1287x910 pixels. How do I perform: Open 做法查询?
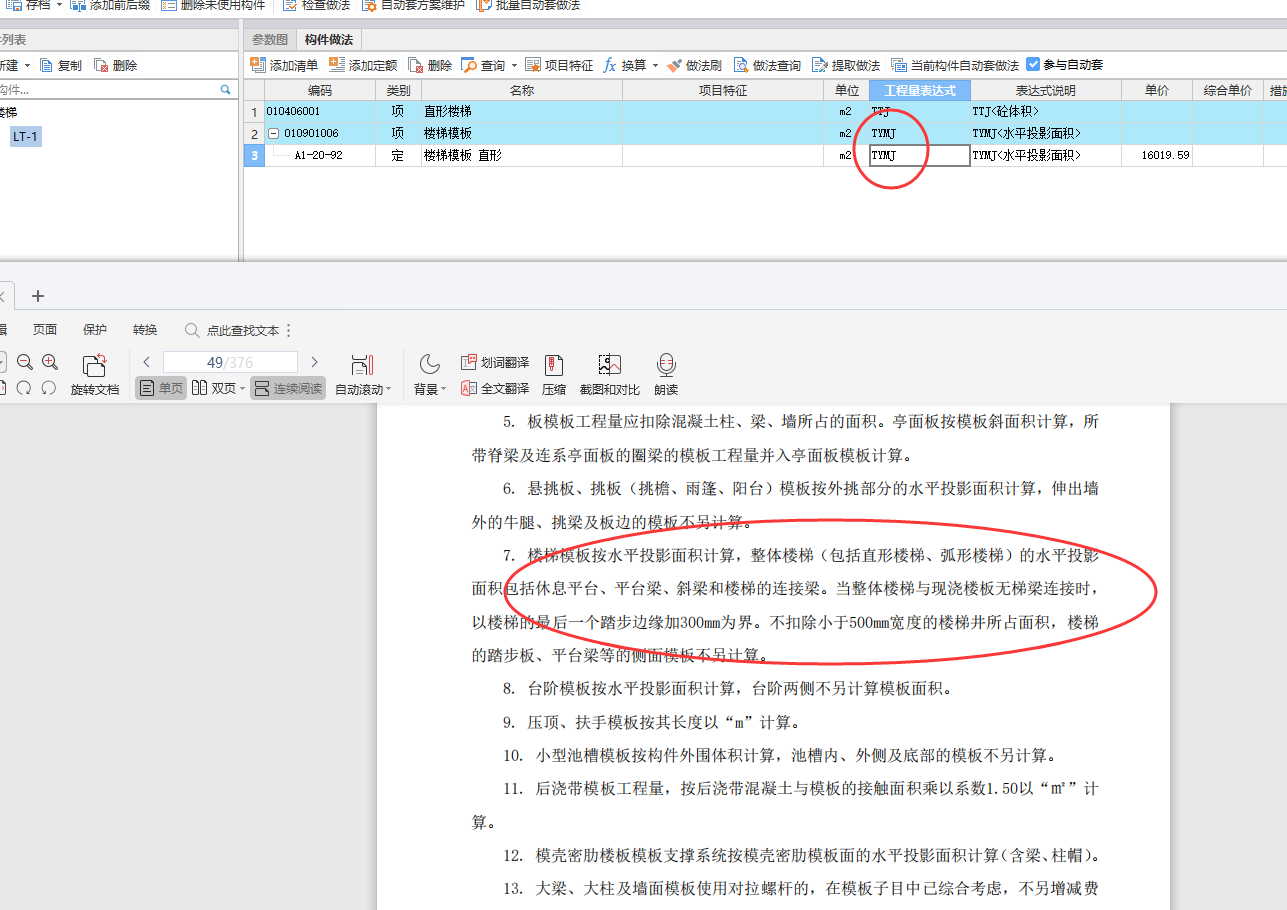pos(767,65)
